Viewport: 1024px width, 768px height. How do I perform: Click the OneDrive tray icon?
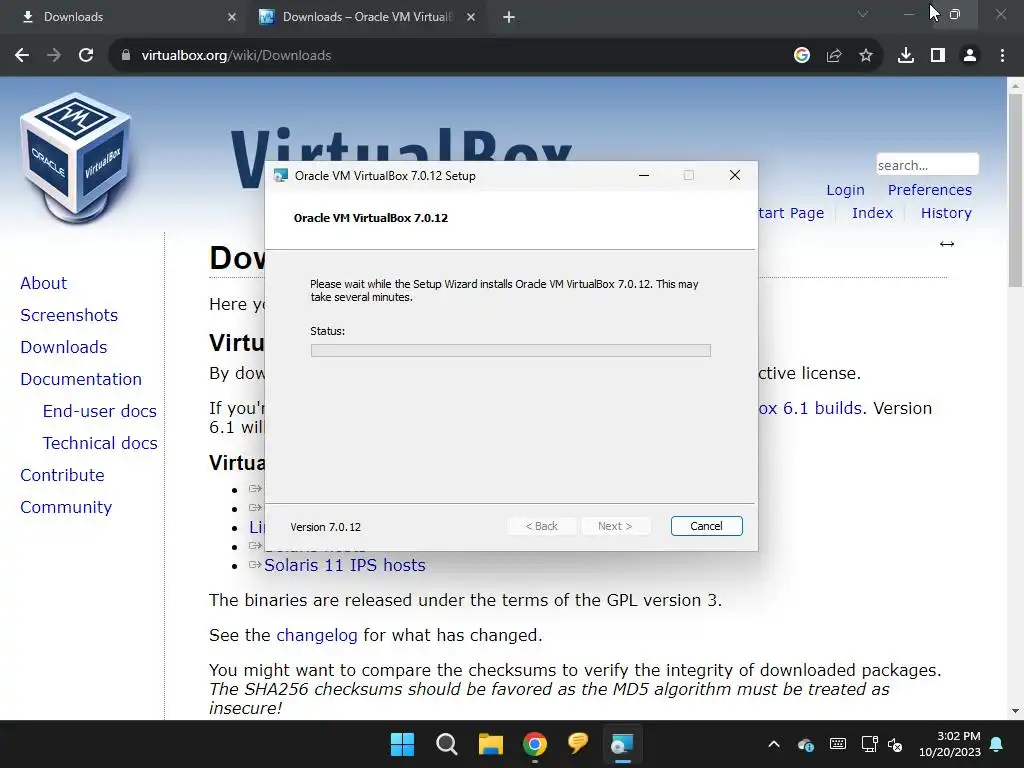pyautogui.click(x=806, y=744)
